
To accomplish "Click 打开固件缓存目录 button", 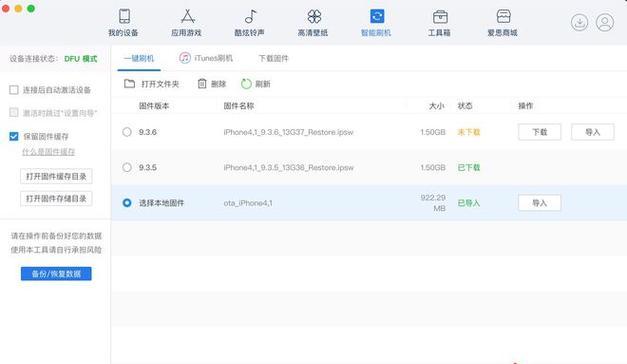I will [56, 176].
